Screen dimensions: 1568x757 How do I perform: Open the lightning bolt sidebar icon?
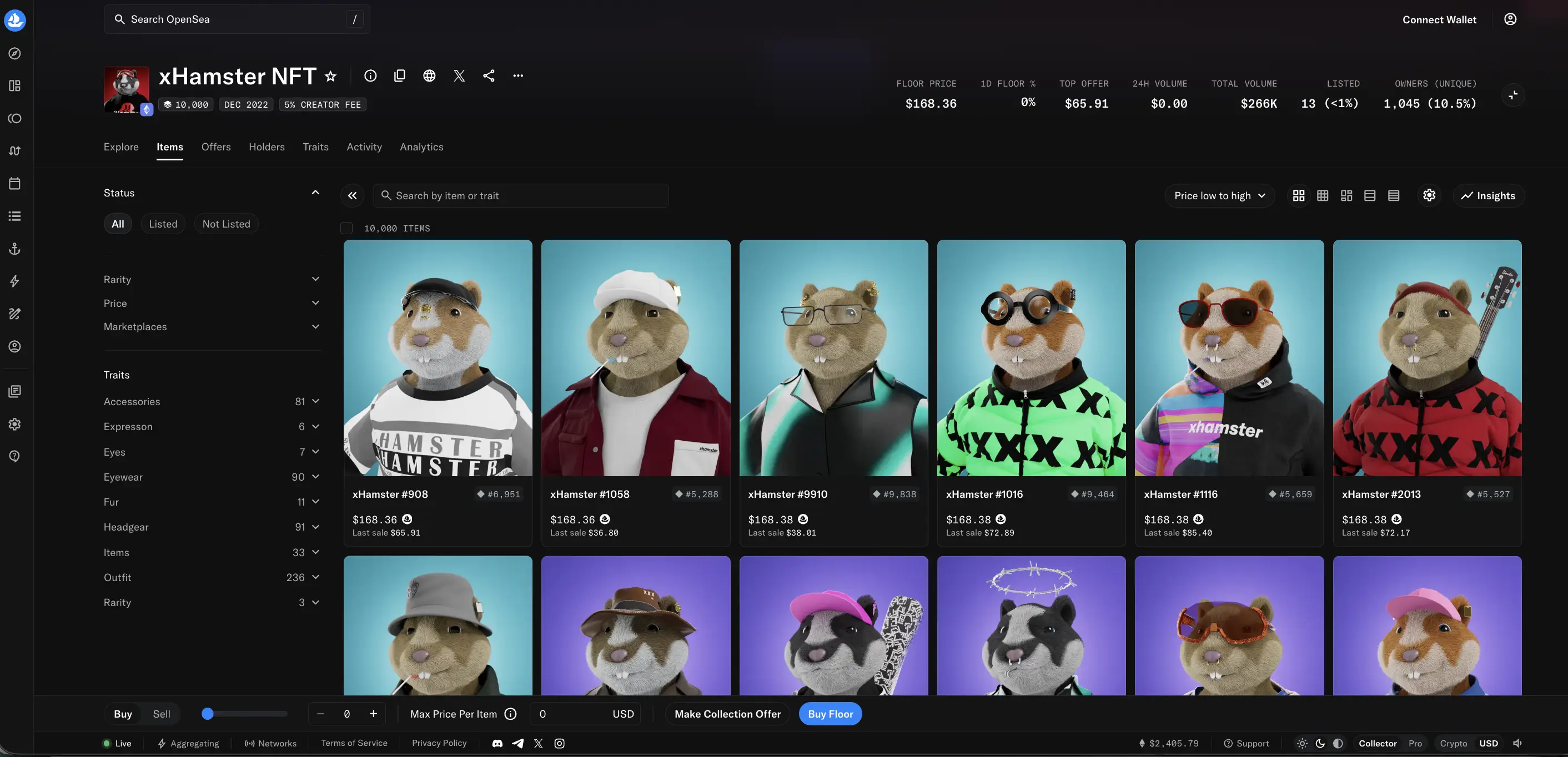[x=14, y=281]
